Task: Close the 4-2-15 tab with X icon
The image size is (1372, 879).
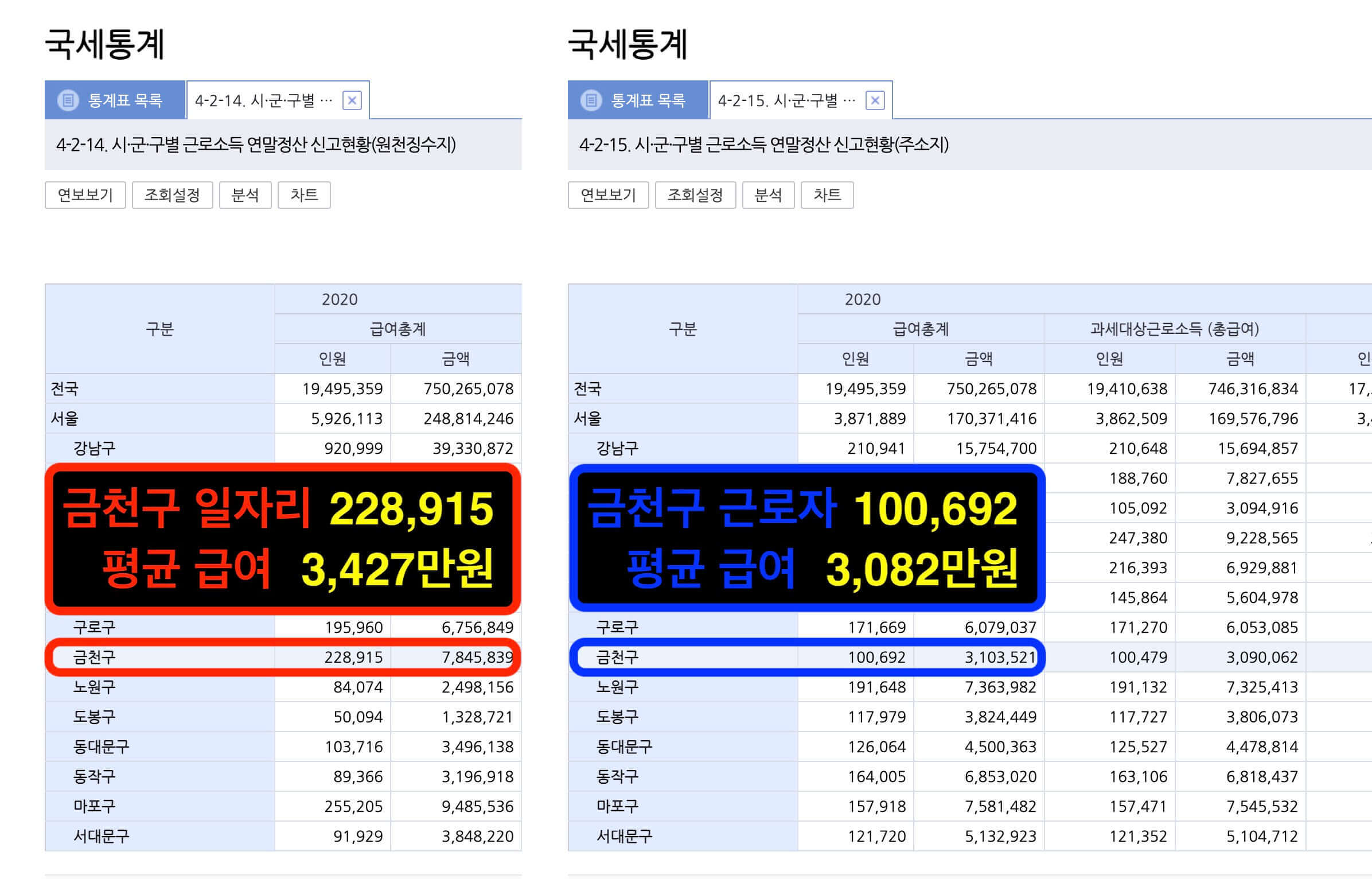Action: pyautogui.click(x=875, y=101)
